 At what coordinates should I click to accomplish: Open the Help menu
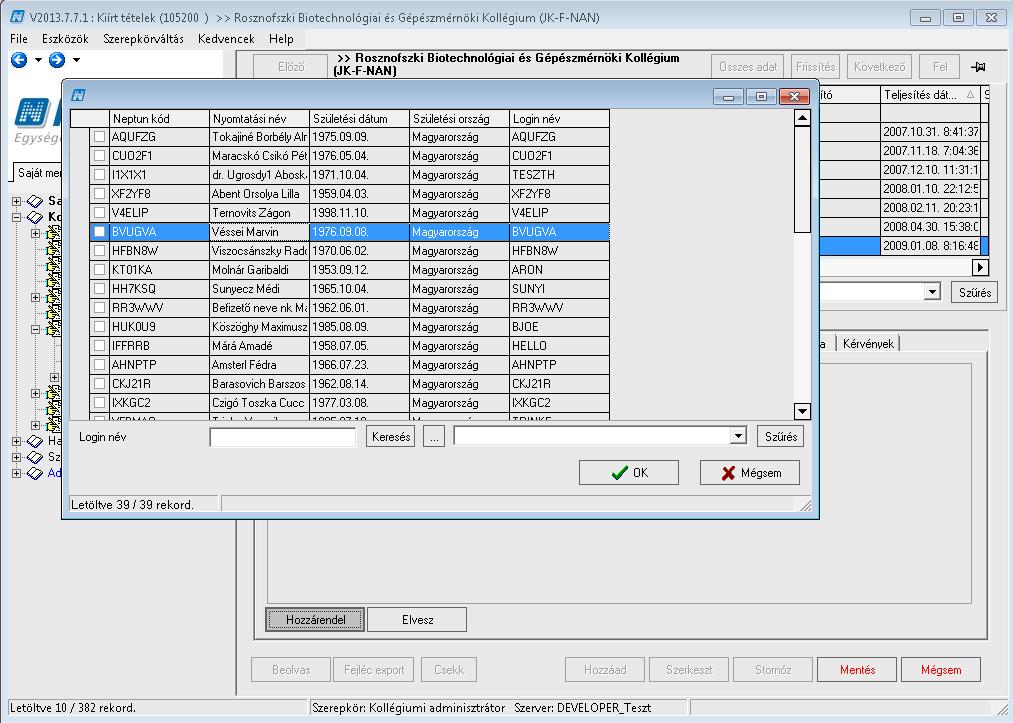281,39
